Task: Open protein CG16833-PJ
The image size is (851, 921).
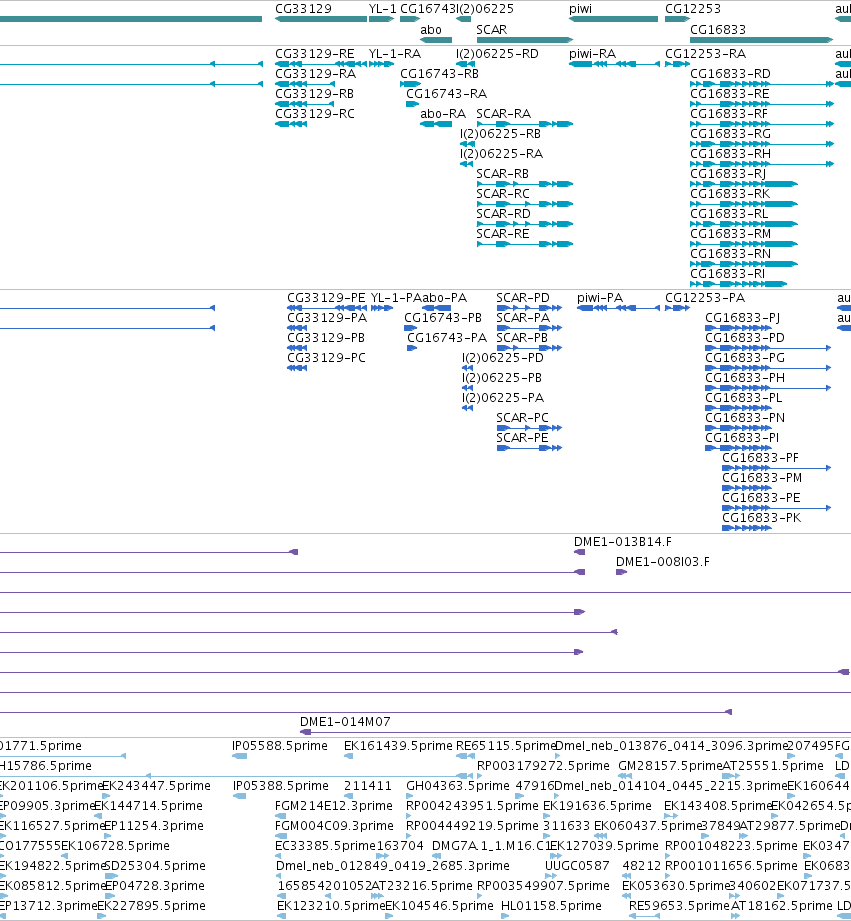Action: pyautogui.click(x=742, y=318)
